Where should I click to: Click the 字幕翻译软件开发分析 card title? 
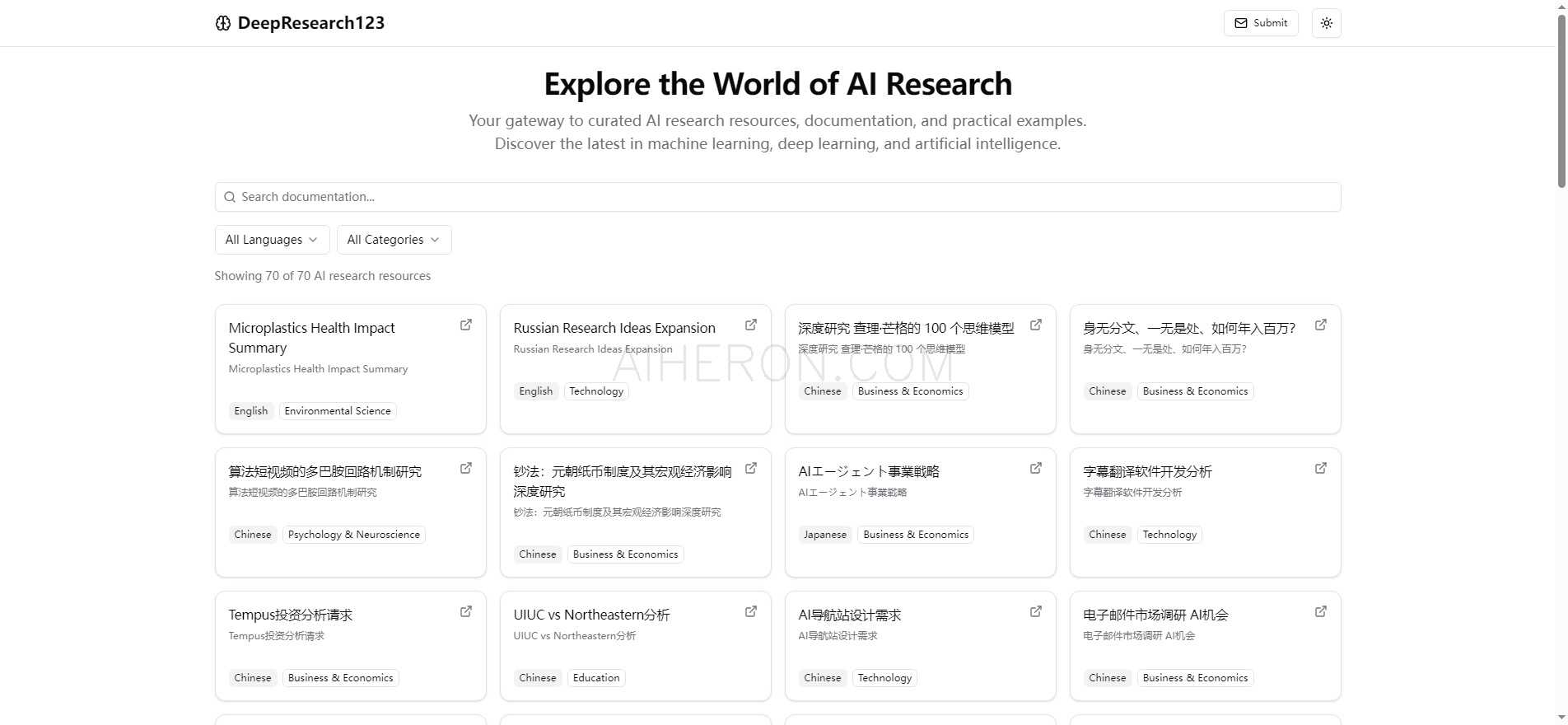pyautogui.click(x=1147, y=471)
